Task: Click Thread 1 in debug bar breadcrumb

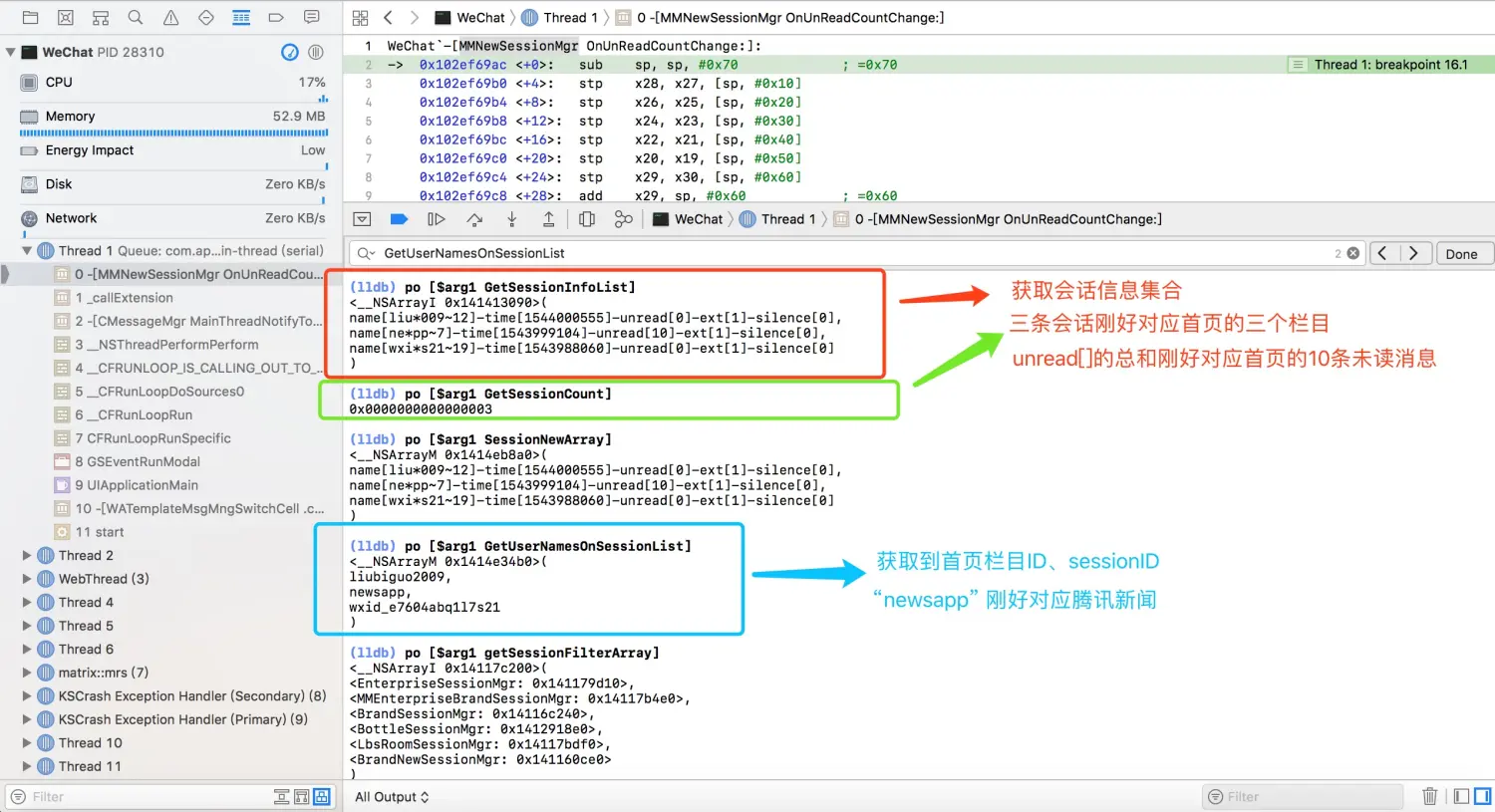Action: [777, 219]
